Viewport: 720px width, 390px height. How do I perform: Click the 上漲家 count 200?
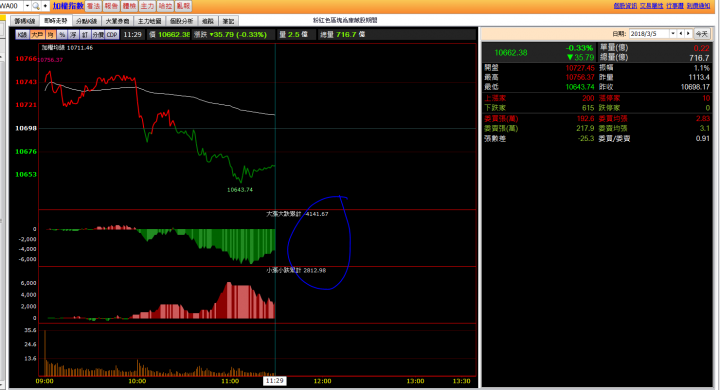click(x=588, y=98)
